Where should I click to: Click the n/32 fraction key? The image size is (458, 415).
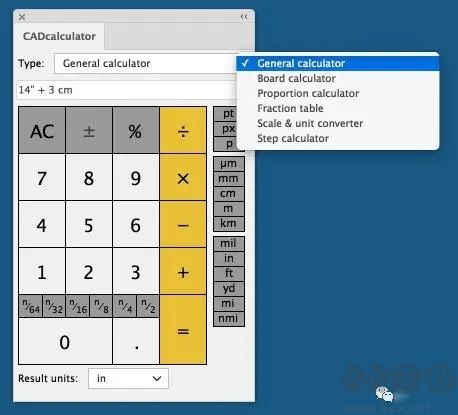coord(54,306)
